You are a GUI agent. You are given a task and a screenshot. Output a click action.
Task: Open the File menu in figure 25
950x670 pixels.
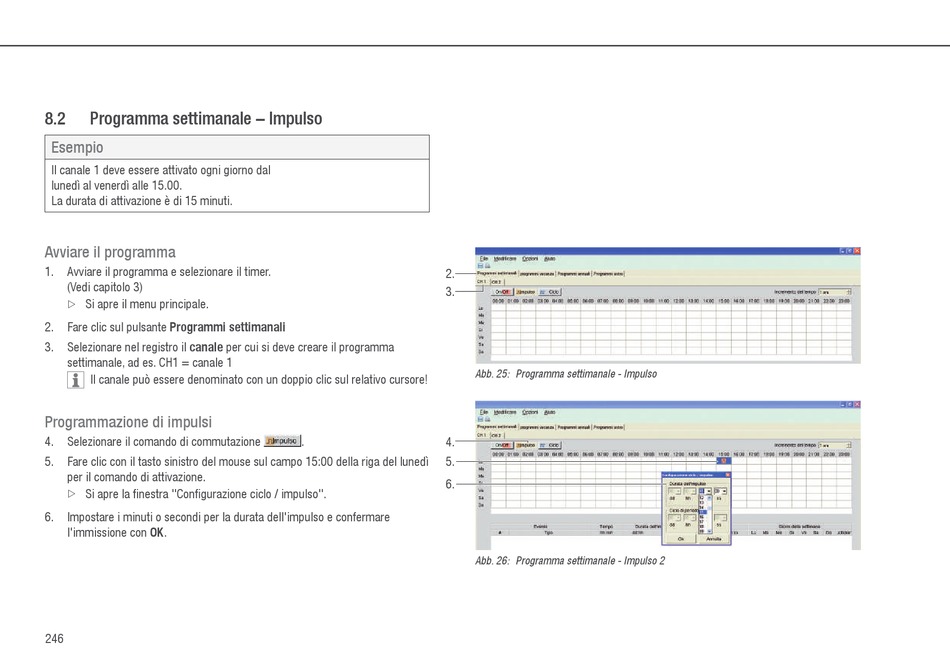point(484,259)
